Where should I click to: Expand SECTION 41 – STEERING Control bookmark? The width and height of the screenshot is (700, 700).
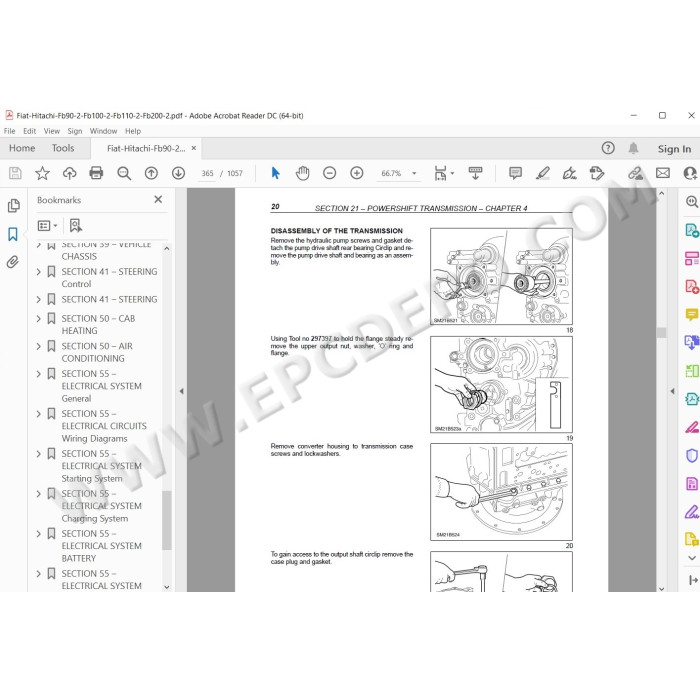click(x=38, y=271)
